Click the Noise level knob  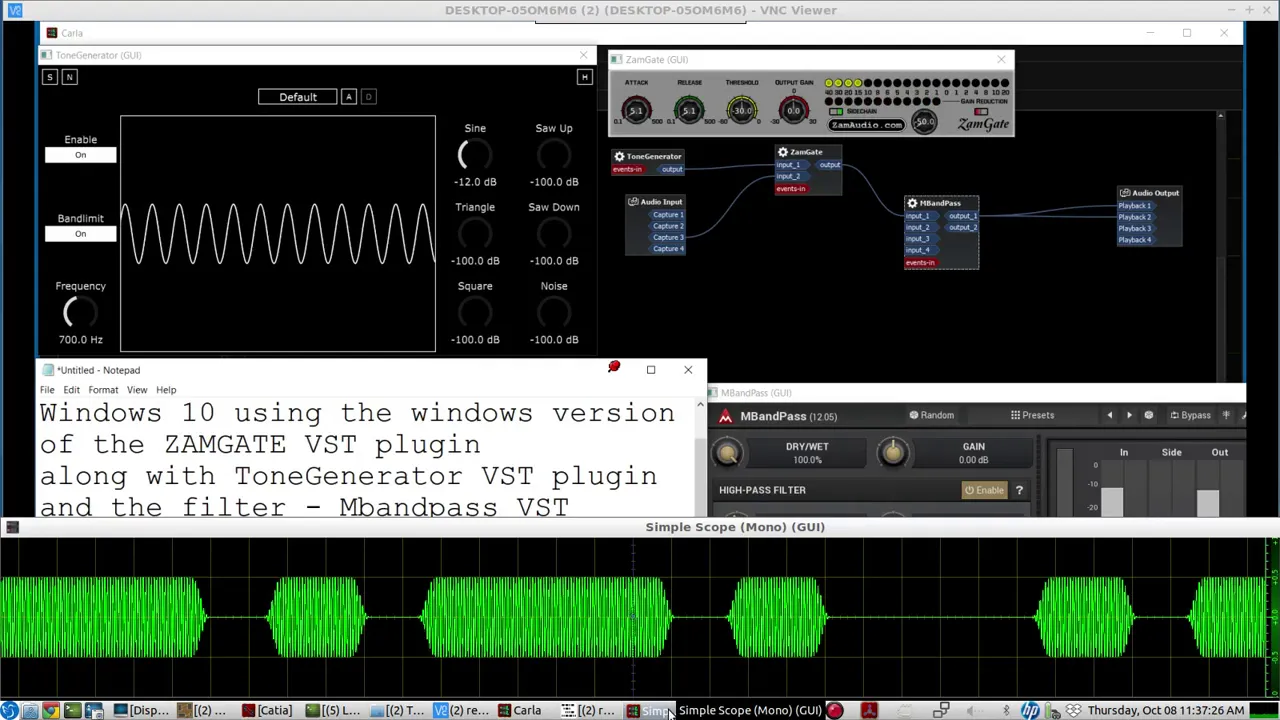[554, 313]
